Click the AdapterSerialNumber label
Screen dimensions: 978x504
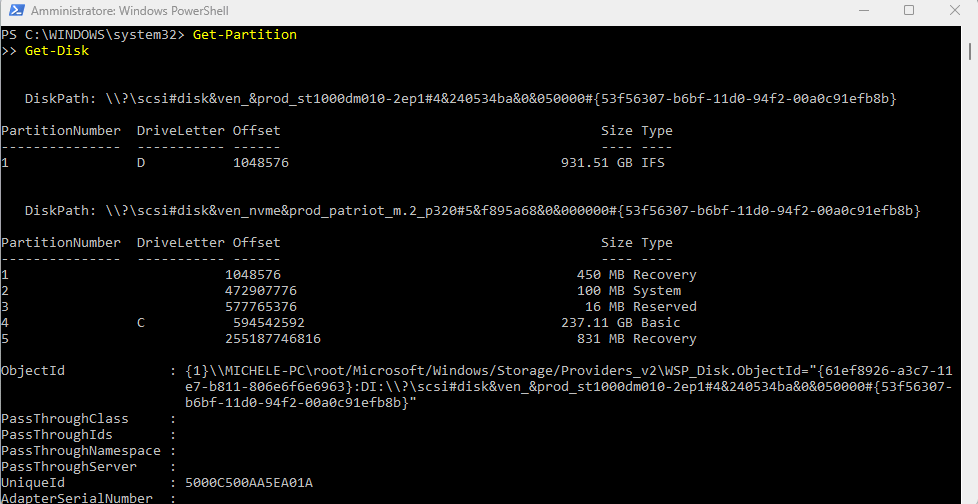[77, 498]
